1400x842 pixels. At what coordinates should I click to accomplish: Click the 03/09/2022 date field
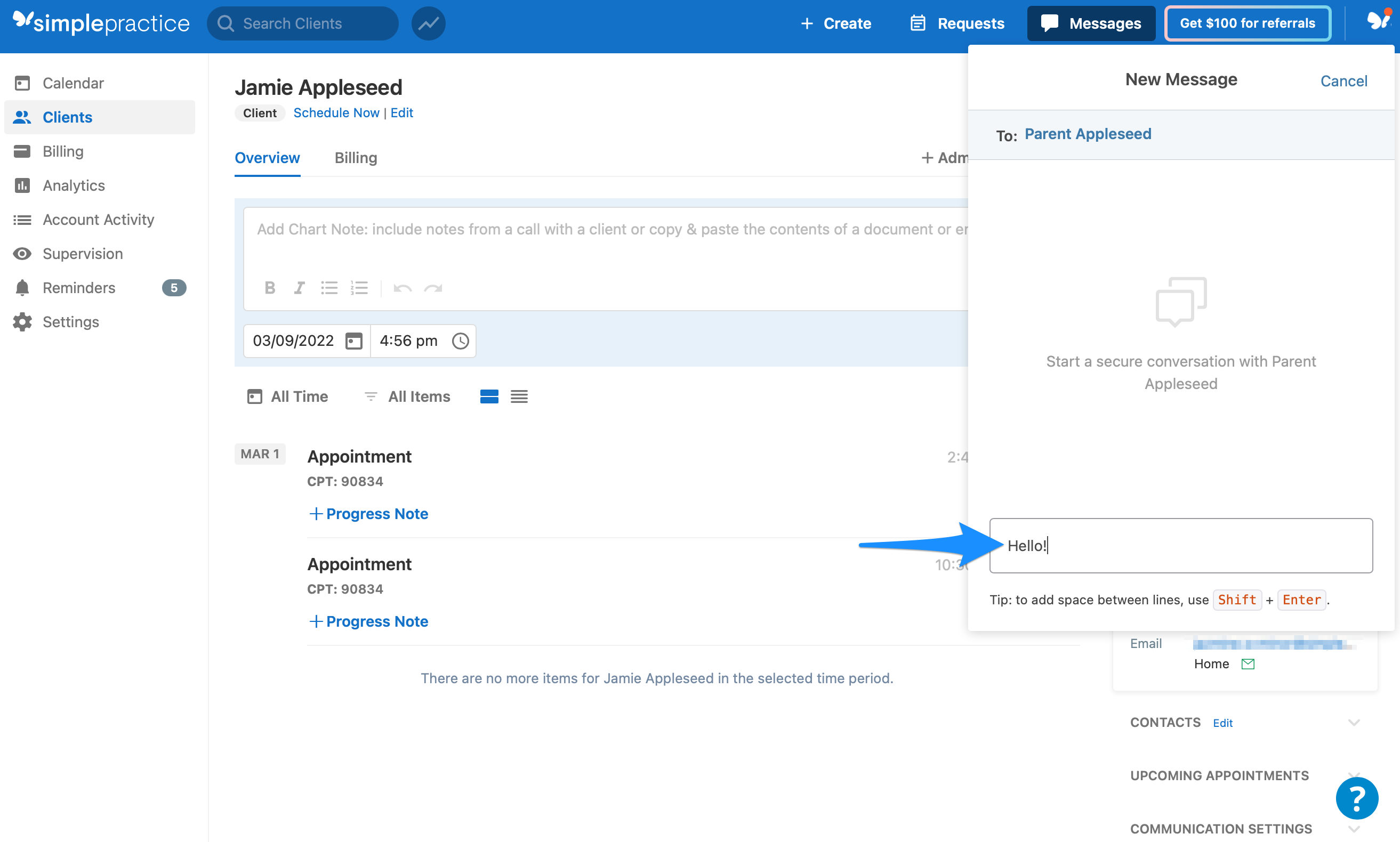307,341
